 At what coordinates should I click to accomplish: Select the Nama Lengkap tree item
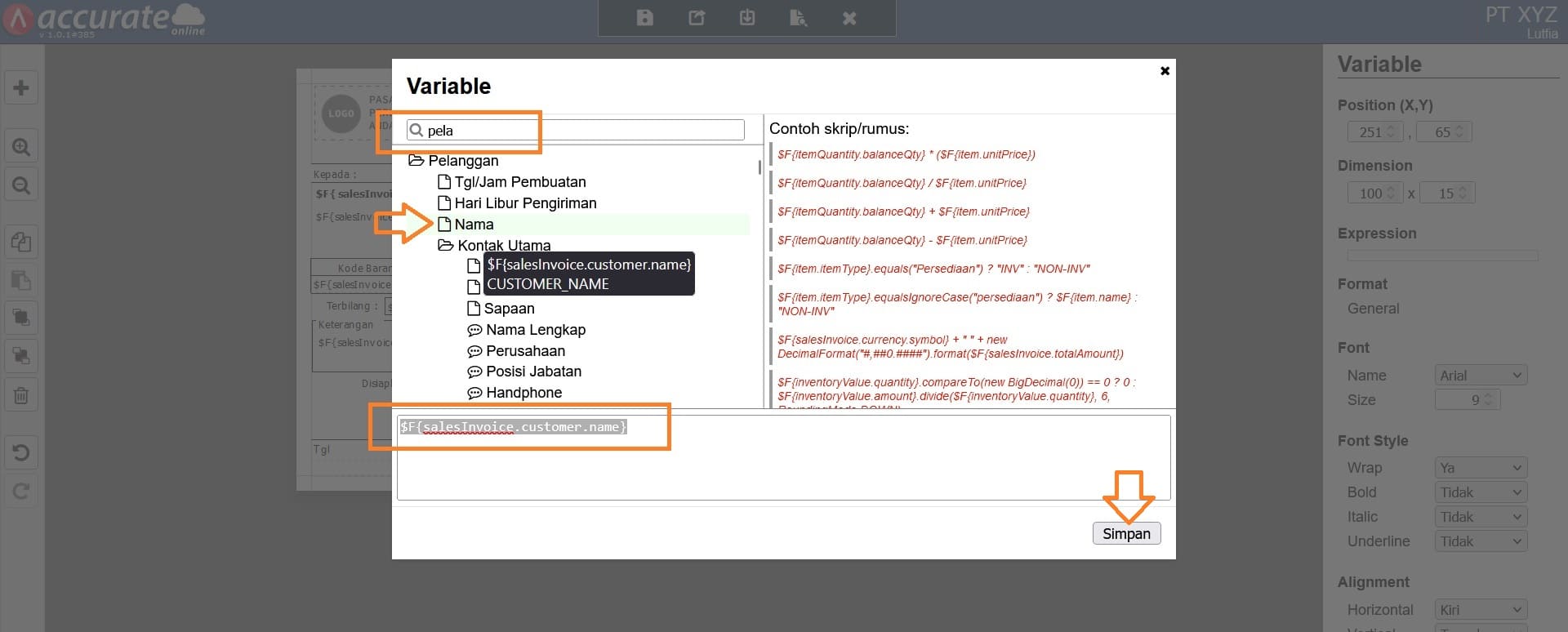(x=535, y=330)
